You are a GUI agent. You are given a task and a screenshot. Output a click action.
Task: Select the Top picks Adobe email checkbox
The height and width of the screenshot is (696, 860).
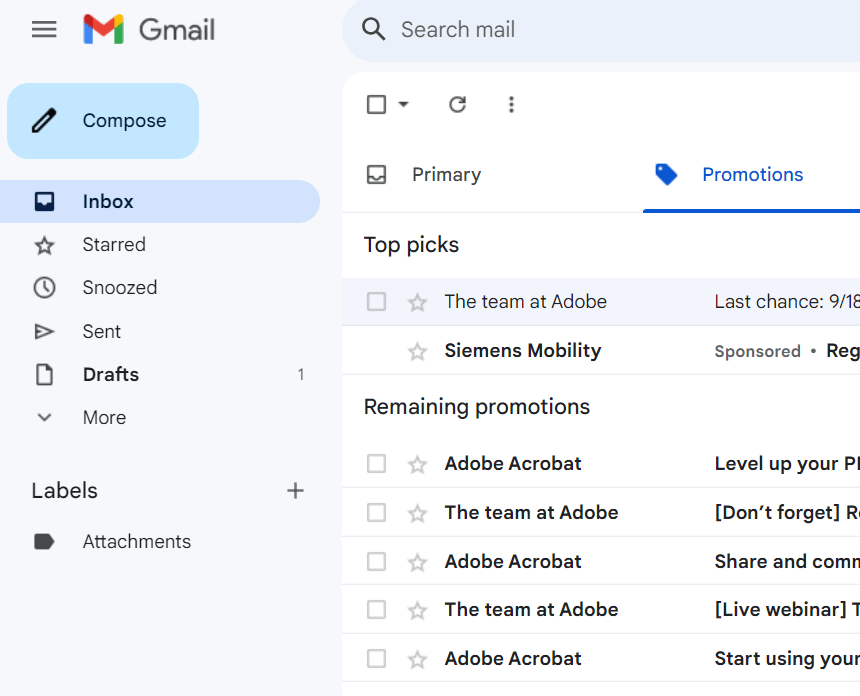click(x=376, y=302)
